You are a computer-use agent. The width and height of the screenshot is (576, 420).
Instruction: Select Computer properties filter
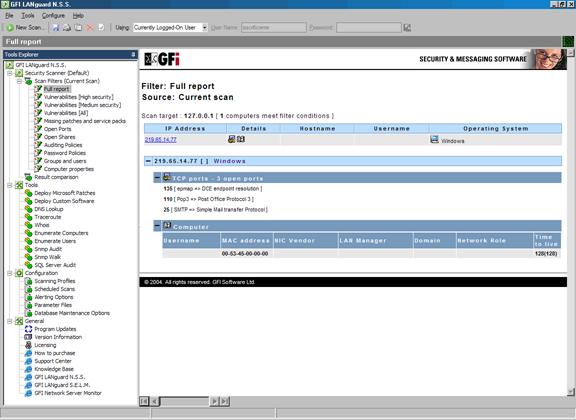69,169
